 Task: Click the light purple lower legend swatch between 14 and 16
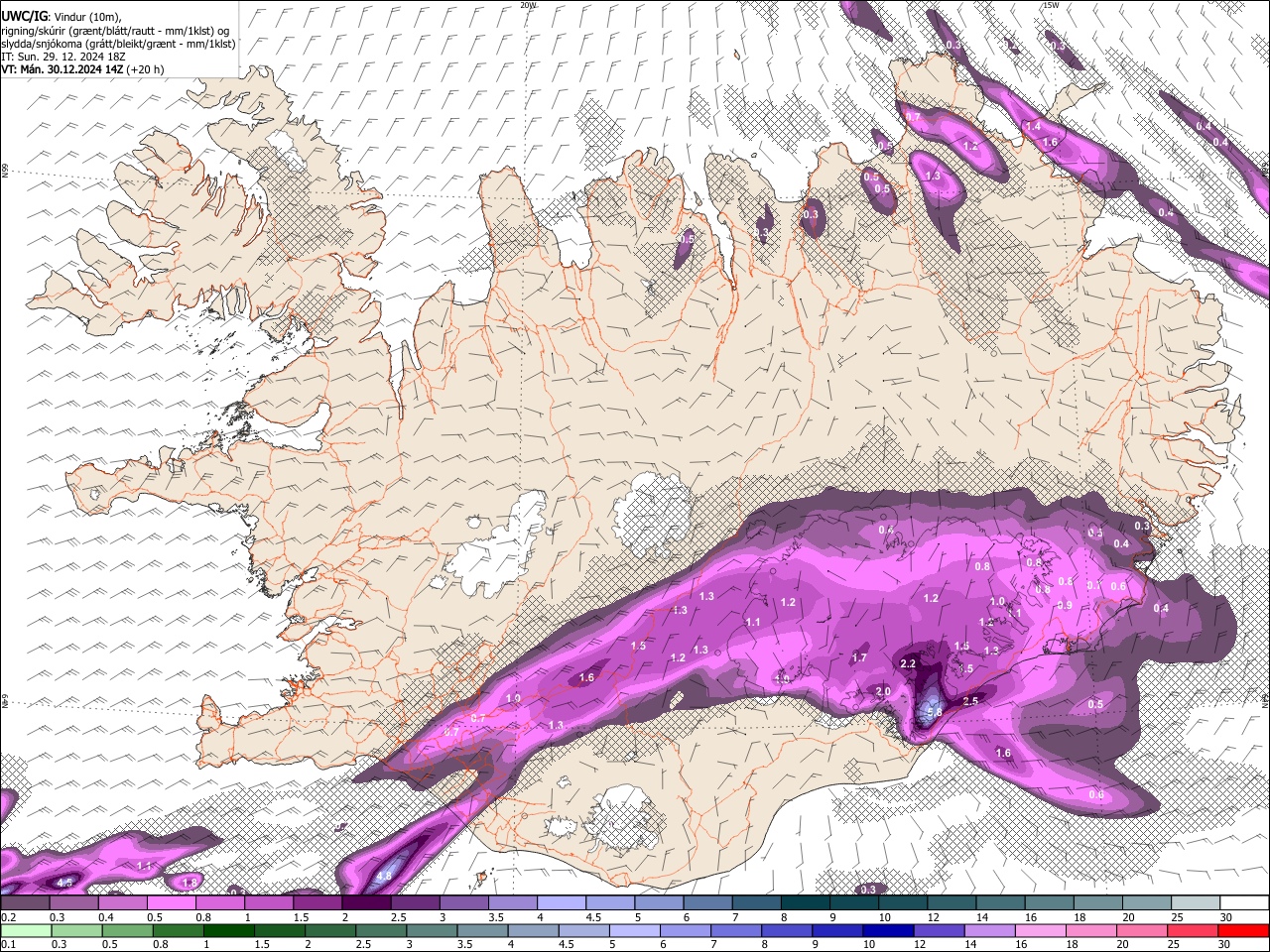click(988, 931)
